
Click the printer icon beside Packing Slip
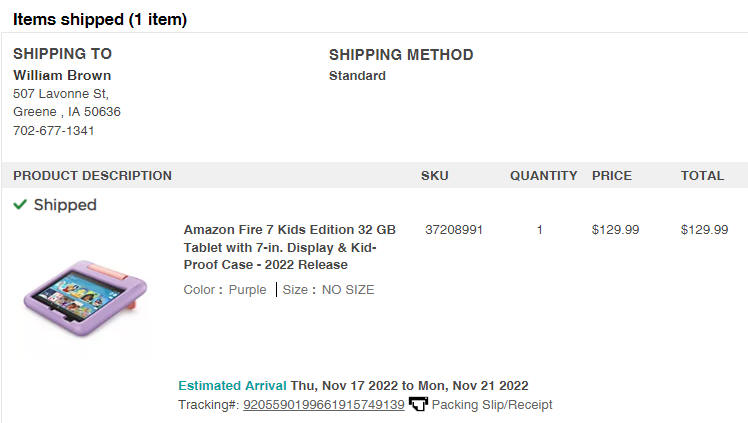[418, 404]
